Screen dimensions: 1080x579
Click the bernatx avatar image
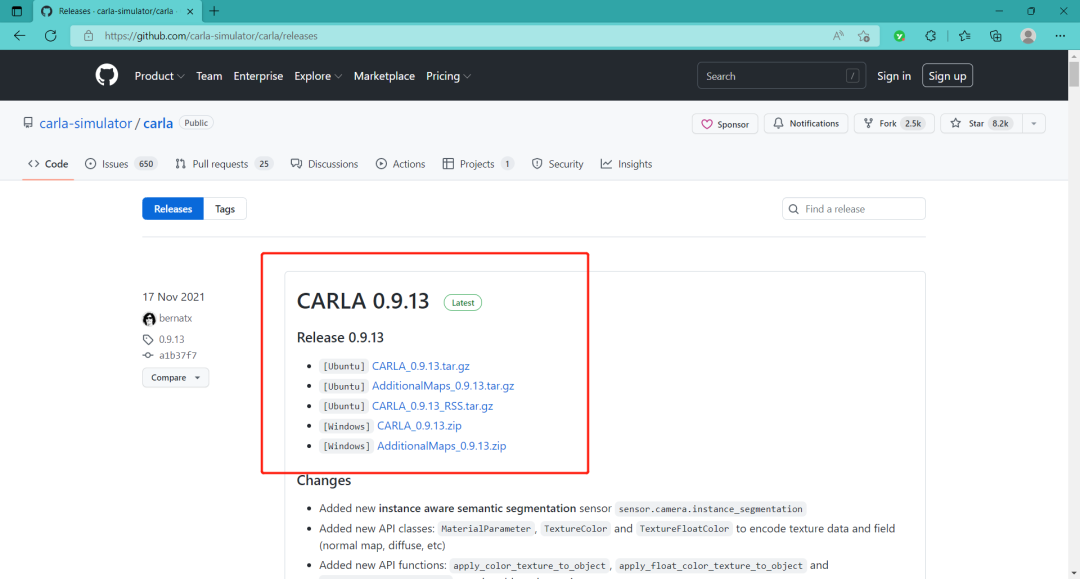[x=149, y=319]
